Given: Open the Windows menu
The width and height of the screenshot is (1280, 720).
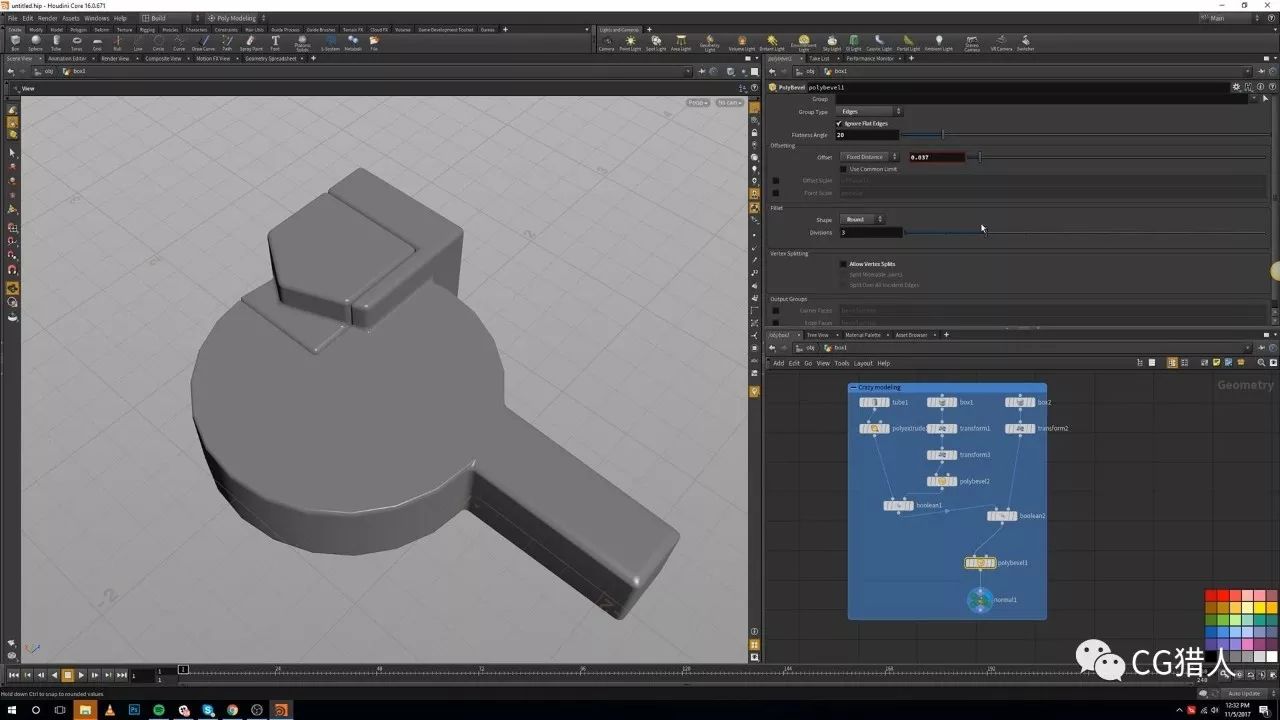Looking at the screenshot, I should (x=97, y=18).
